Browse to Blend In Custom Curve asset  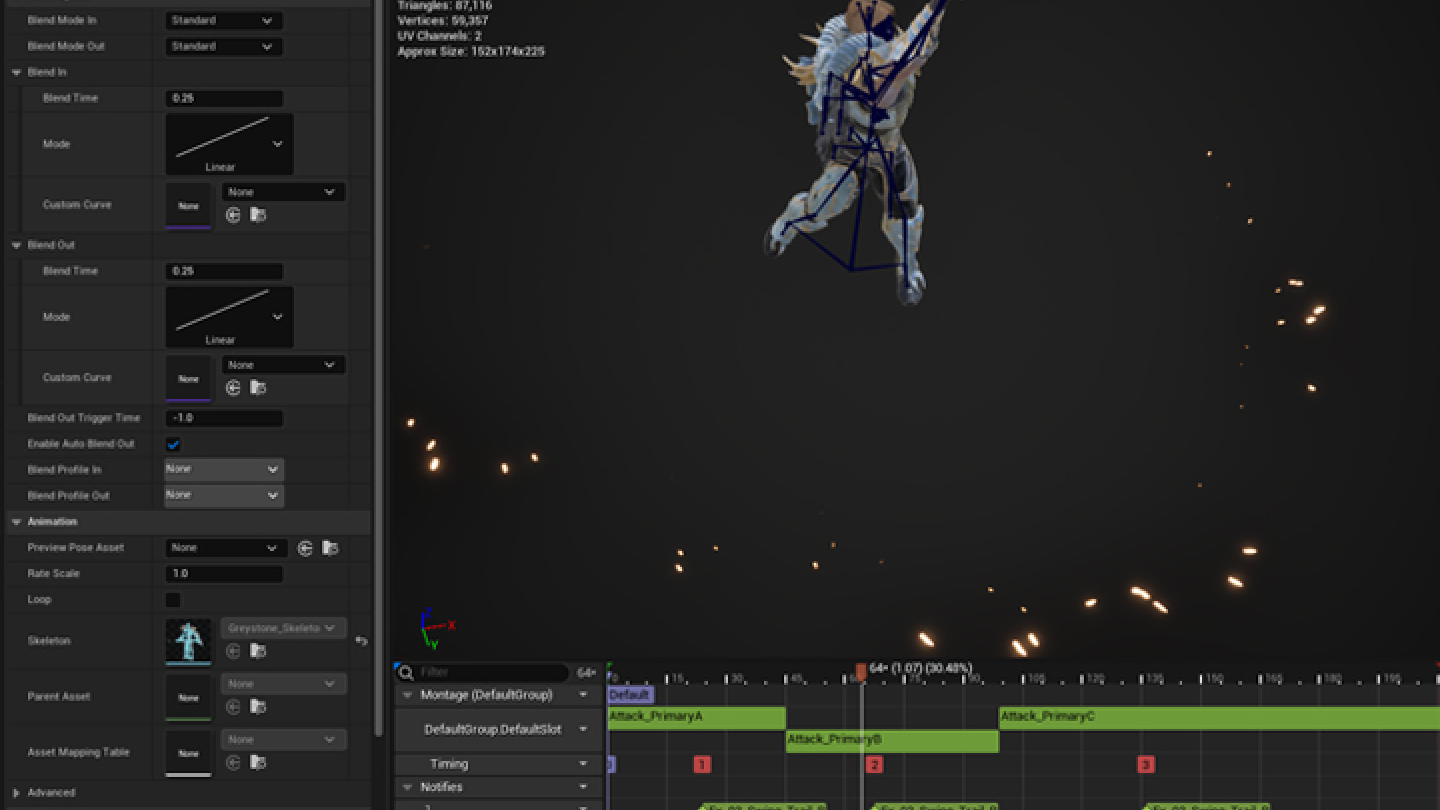click(x=258, y=215)
